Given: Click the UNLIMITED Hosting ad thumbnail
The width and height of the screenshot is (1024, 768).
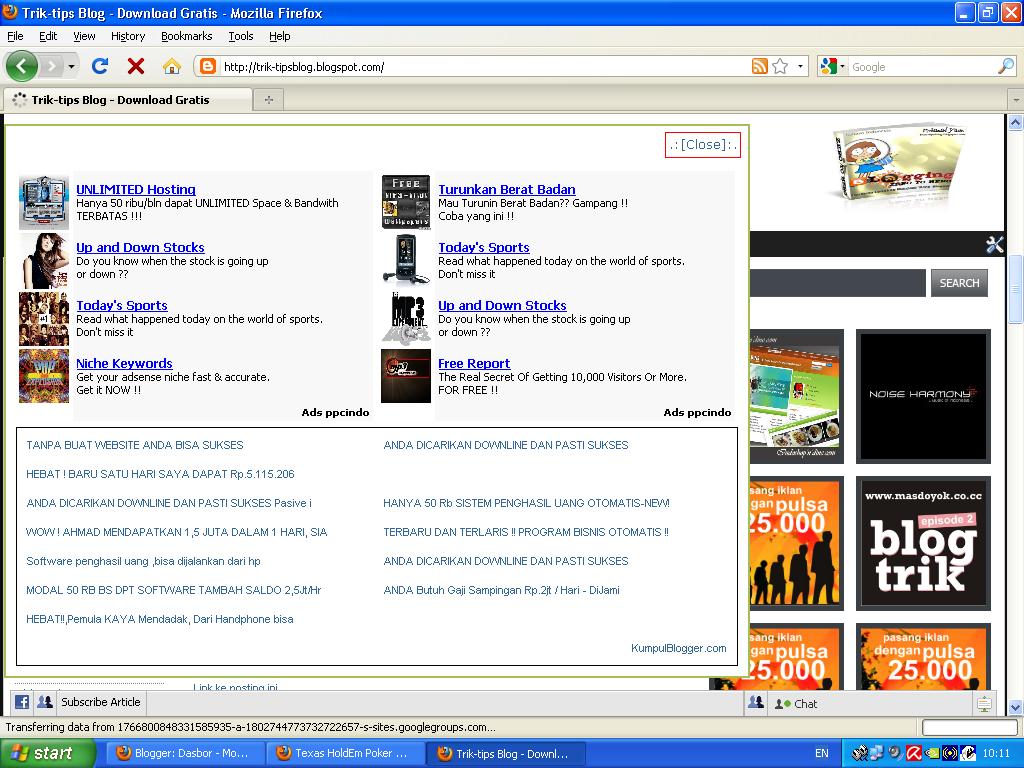Looking at the screenshot, I should pos(44,202).
